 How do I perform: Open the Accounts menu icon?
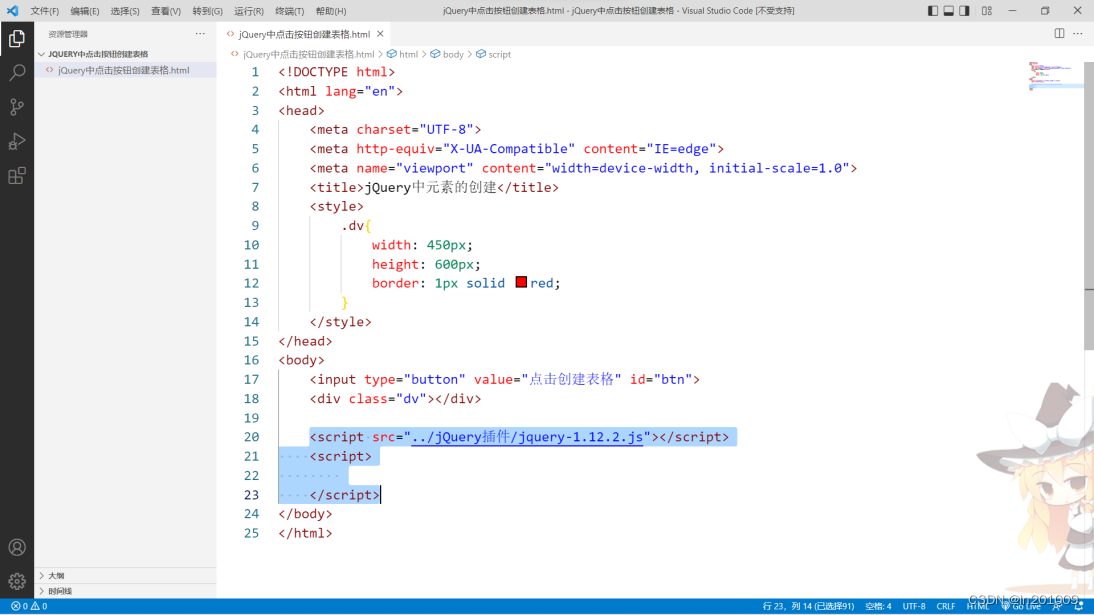(17, 547)
